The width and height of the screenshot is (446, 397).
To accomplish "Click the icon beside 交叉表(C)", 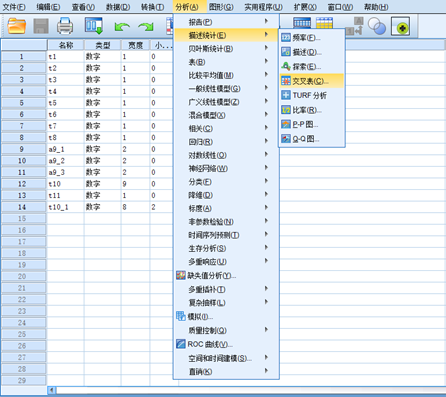I will coord(286,81).
